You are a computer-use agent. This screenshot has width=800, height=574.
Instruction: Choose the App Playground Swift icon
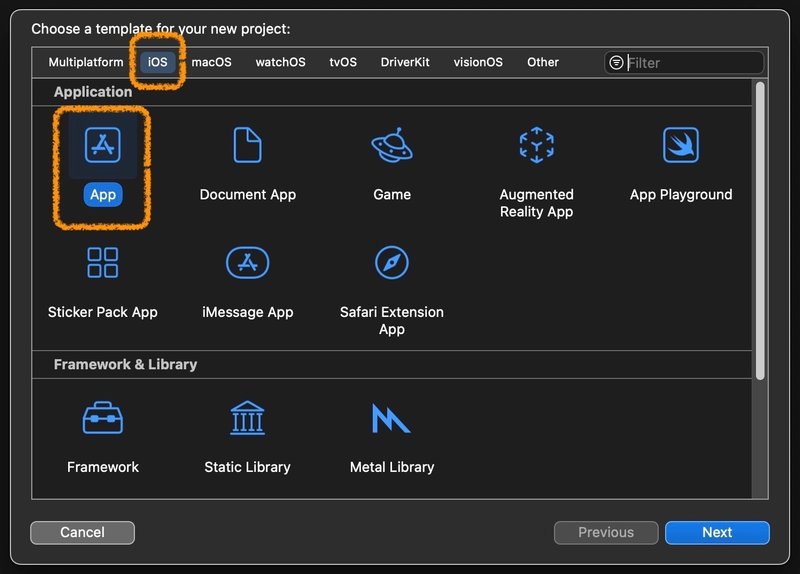(681, 145)
